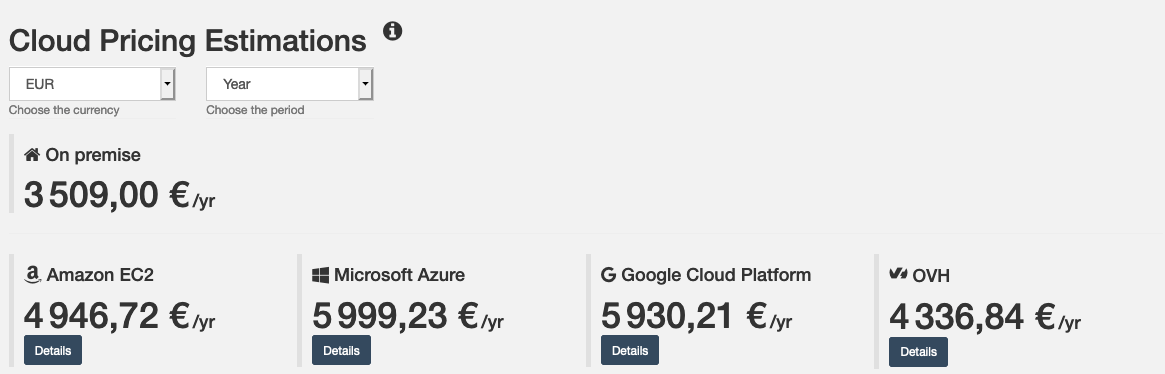This screenshot has width=1165, height=374.
Task: Click the arrow on the period selector
Action: (x=365, y=84)
